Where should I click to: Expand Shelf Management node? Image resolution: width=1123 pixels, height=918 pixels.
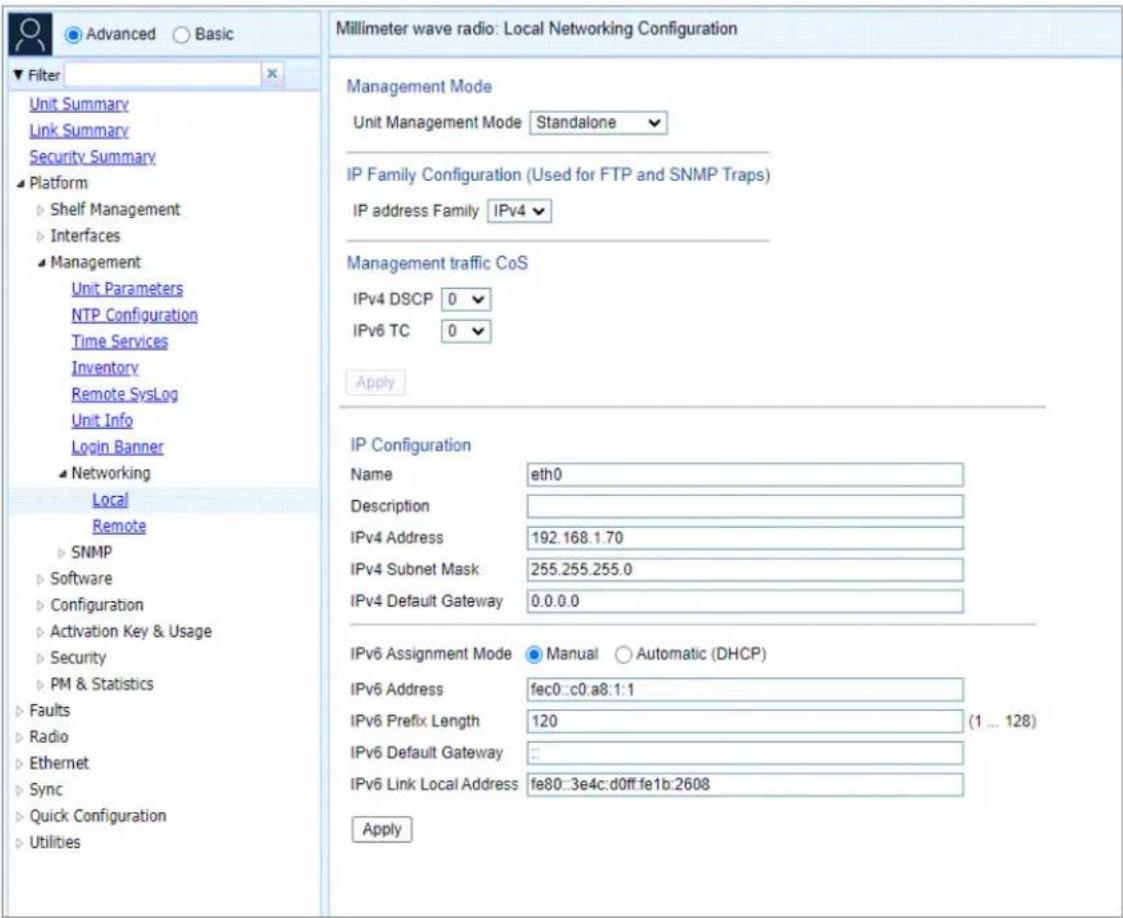point(41,211)
